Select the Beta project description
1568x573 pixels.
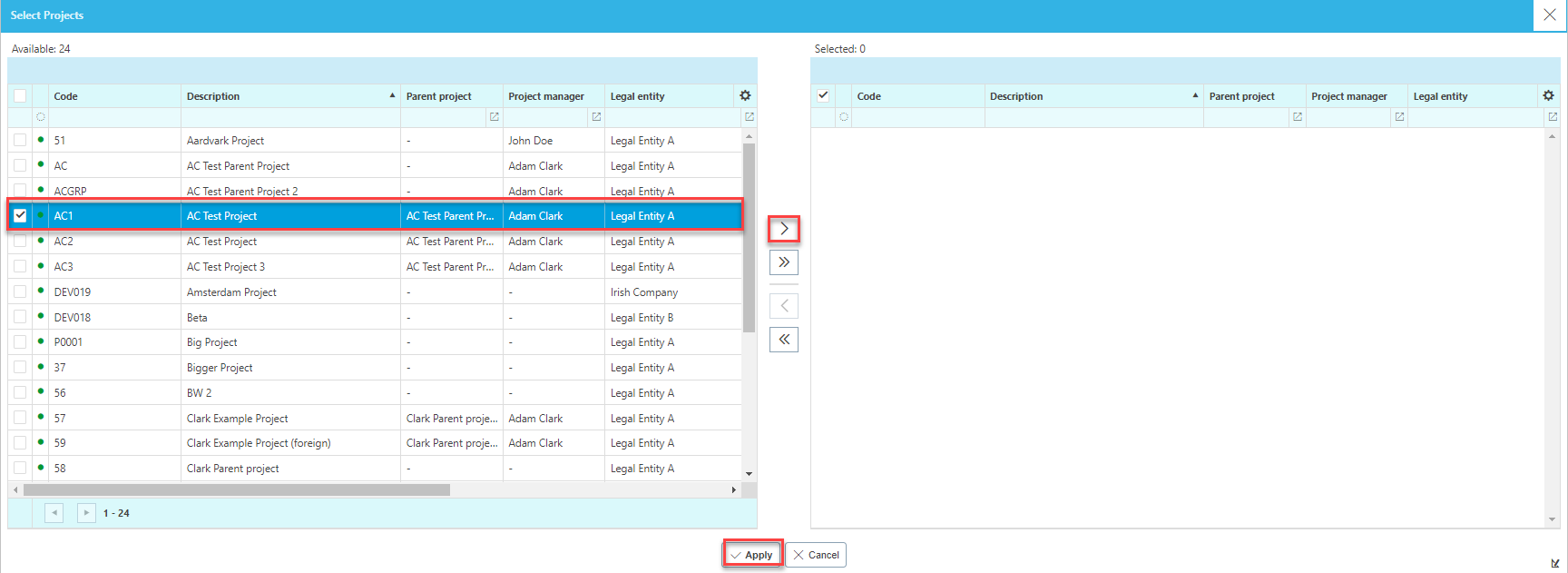coord(197,318)
